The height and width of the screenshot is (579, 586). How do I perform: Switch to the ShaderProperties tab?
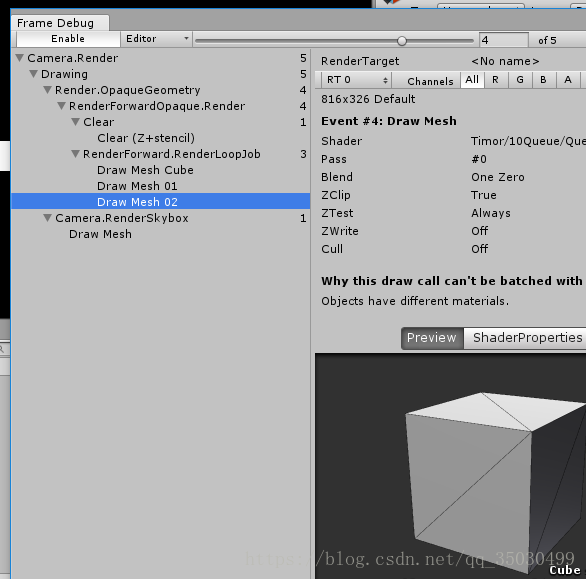(525, 338)
